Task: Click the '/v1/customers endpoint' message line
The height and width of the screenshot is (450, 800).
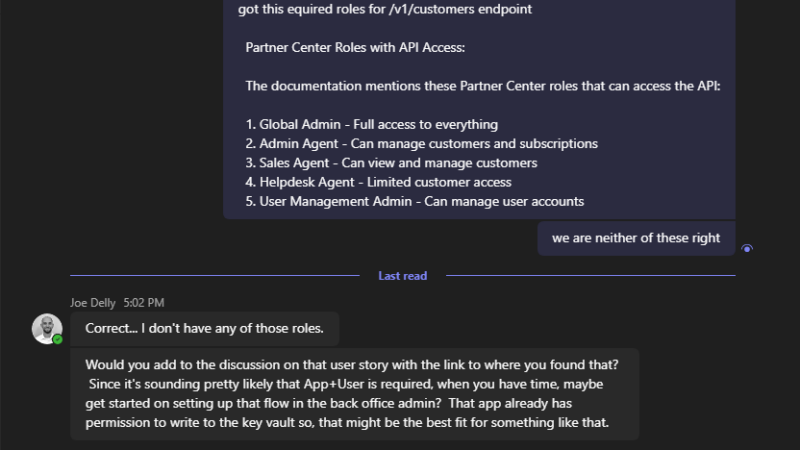Action: tap(385, 10)
